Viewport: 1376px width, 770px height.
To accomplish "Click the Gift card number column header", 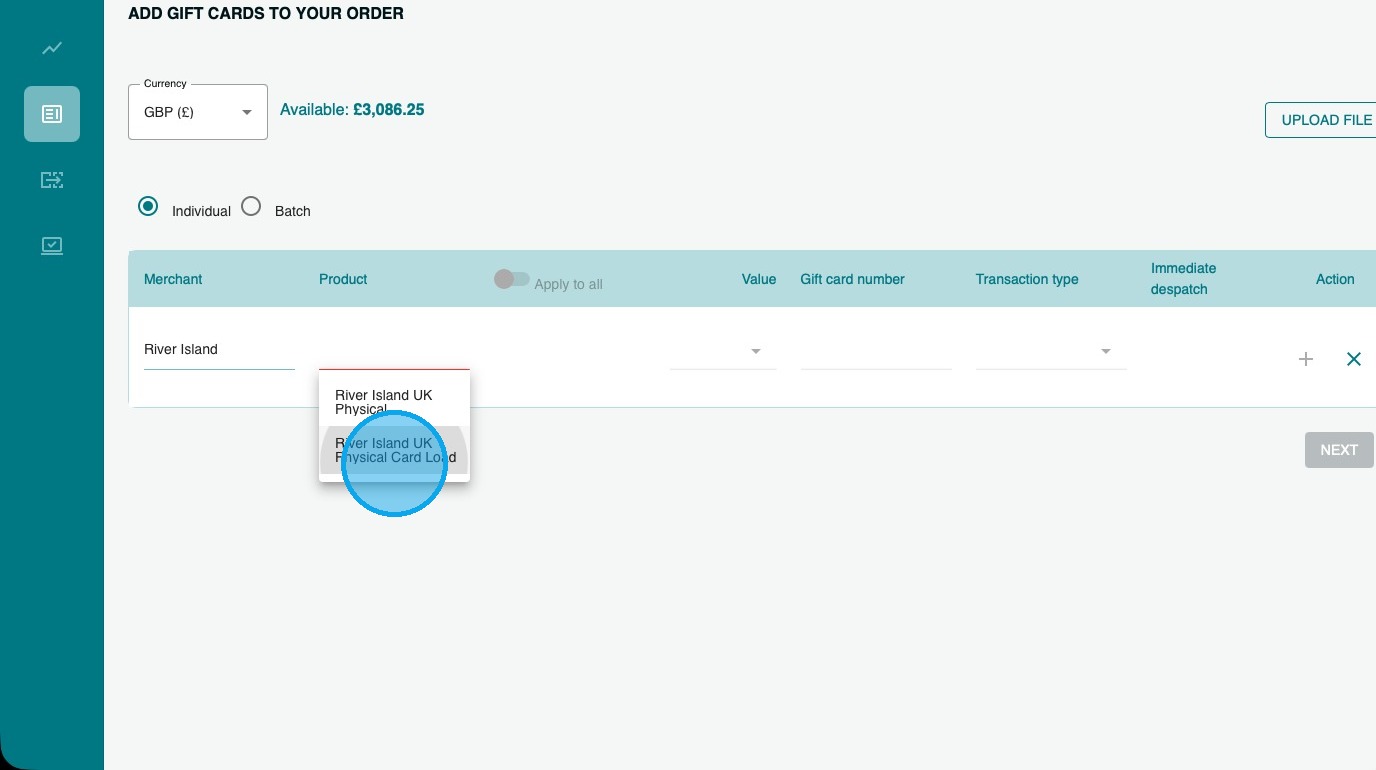I will pyautogui.click(x=852, y=279).
